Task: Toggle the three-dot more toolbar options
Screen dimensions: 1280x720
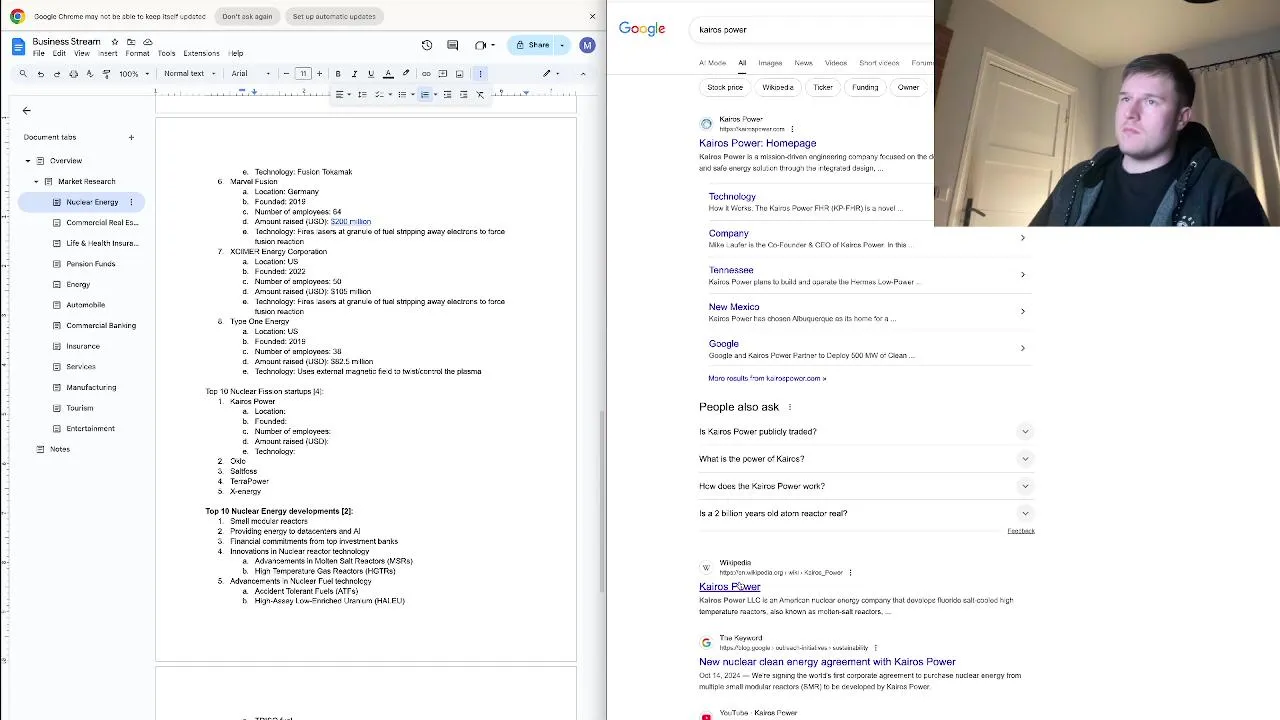Action: pyautogui.click(x=480, y=74)
